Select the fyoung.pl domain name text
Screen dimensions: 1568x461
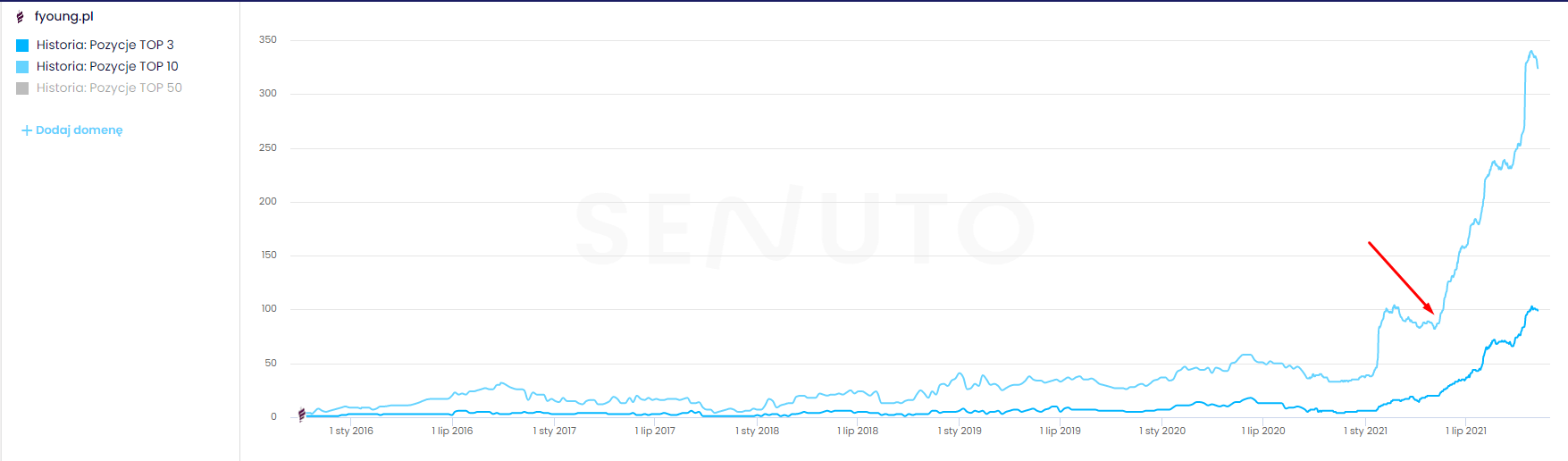point(64,16)
